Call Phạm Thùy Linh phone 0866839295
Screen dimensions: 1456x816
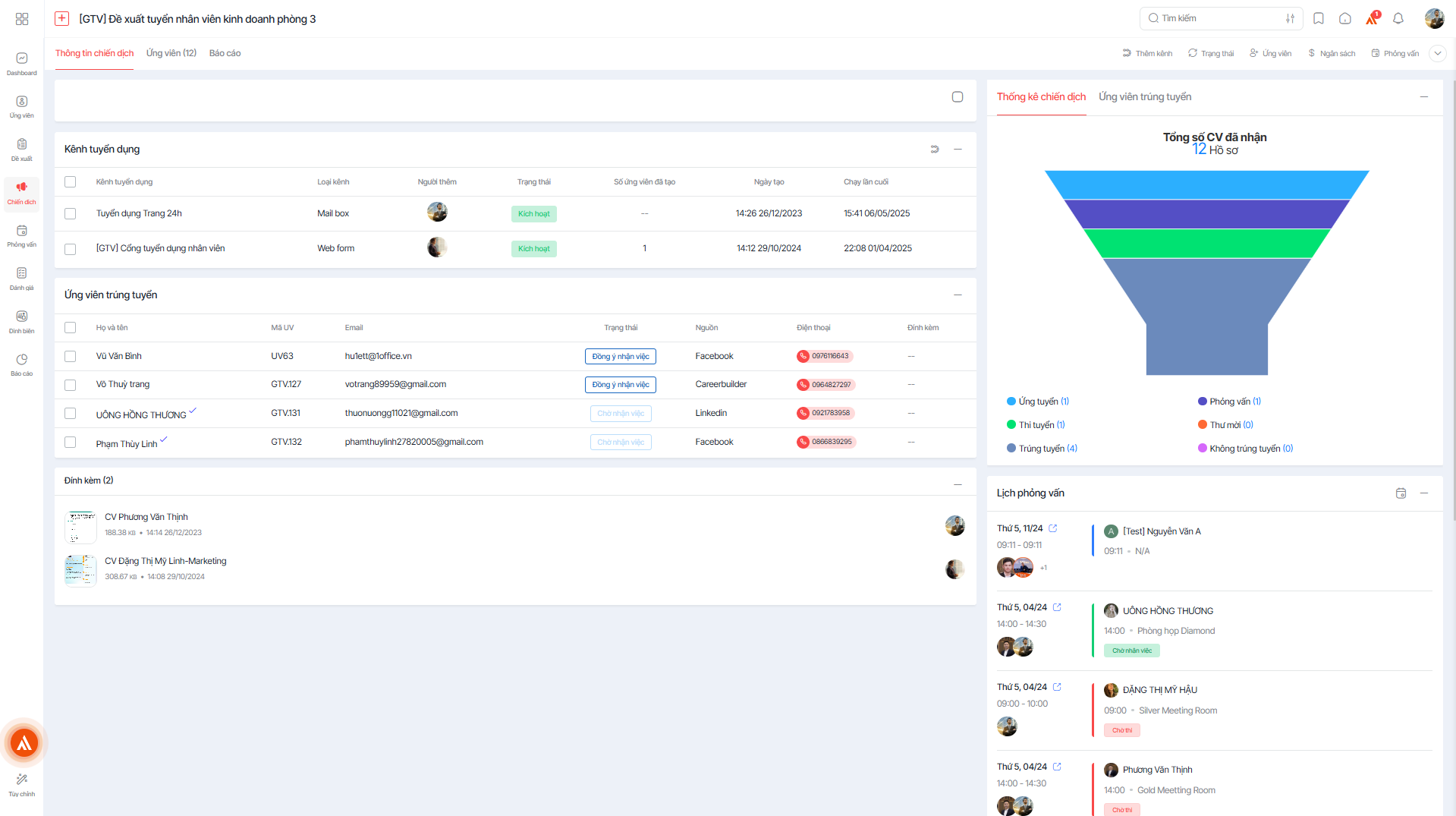pyautogui.click(x=825, y=442)
